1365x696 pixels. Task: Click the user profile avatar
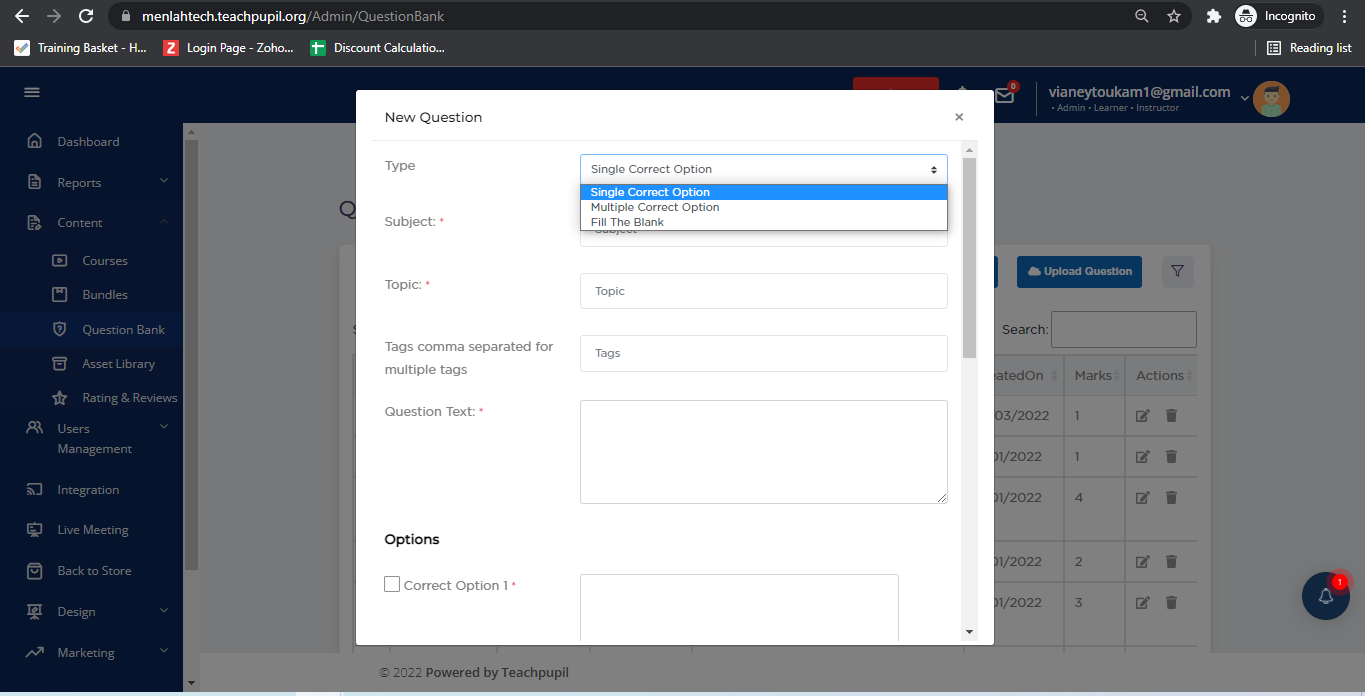1271,99
